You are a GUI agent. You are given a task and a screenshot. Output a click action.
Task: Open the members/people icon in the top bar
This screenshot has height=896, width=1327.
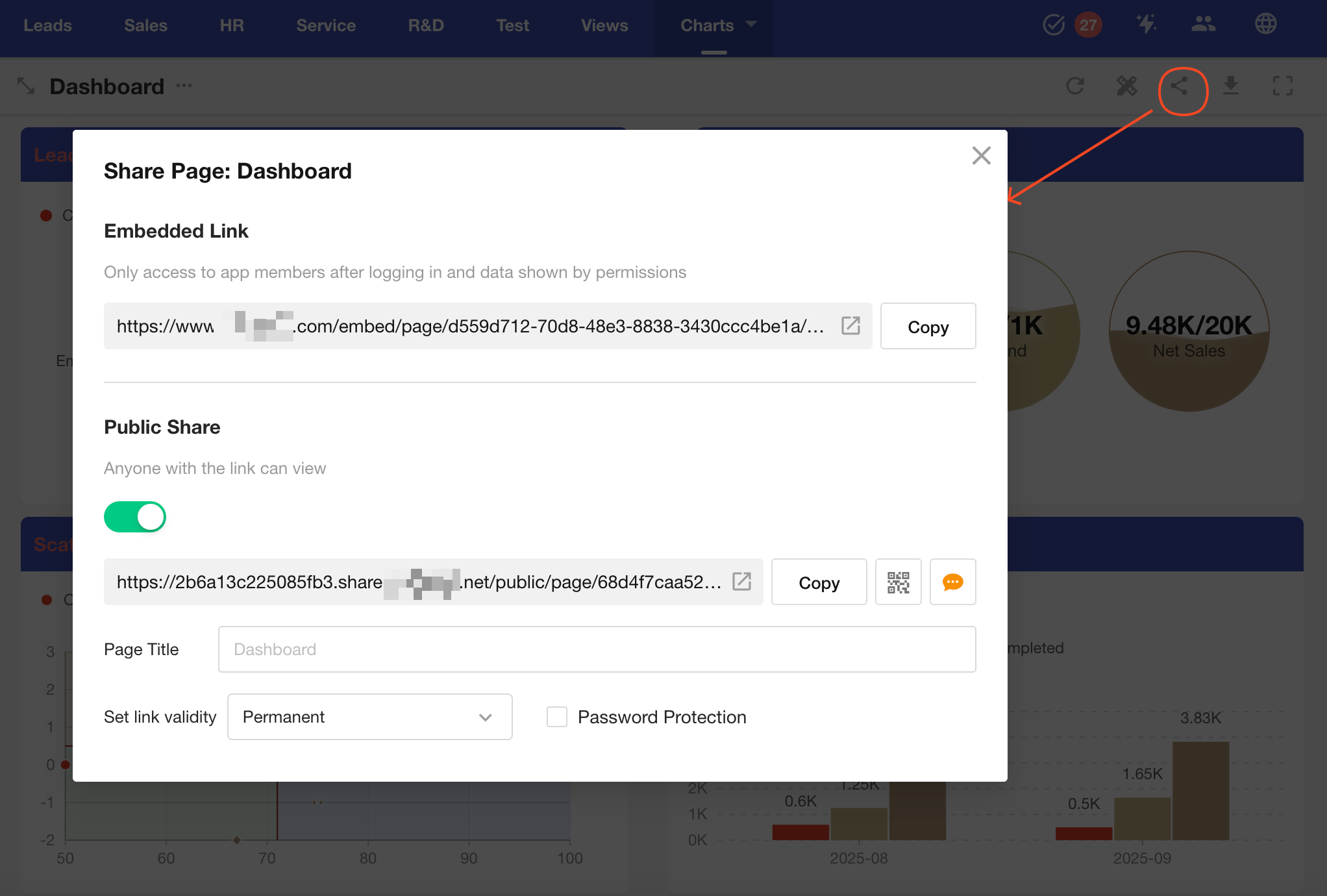coord(1203,25)
